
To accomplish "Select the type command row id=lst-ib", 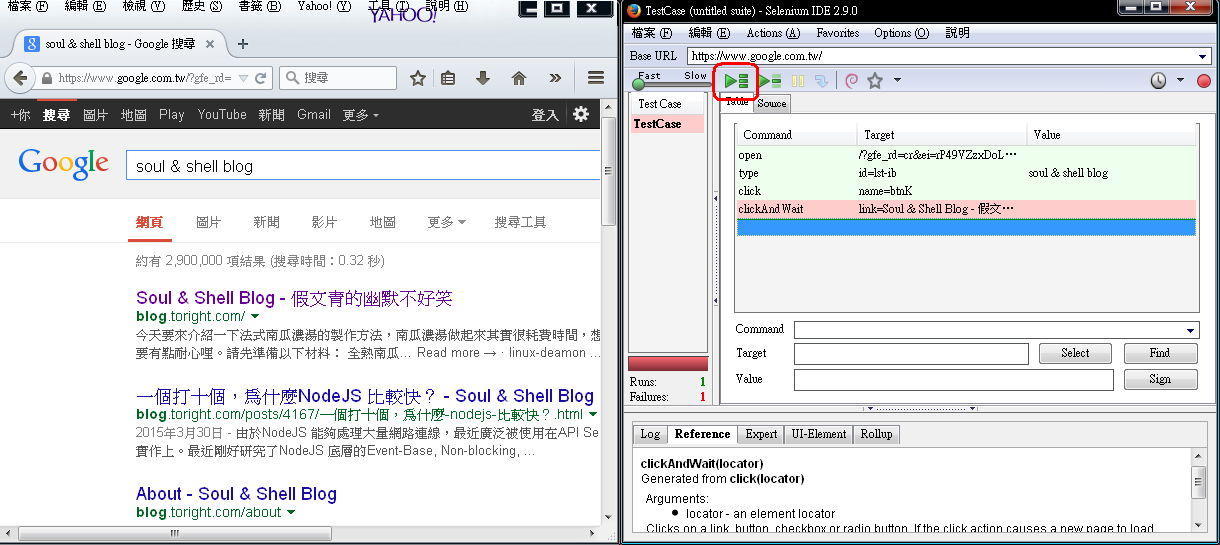I will coord(965,173).
